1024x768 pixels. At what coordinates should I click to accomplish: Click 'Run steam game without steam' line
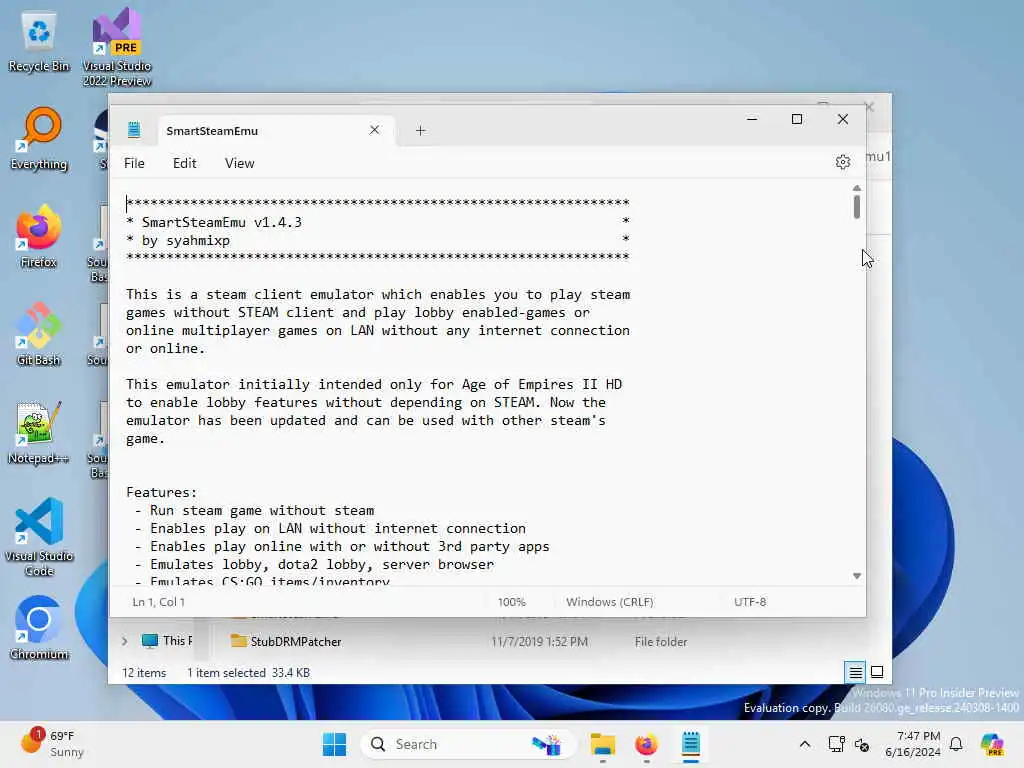(262, 510)
